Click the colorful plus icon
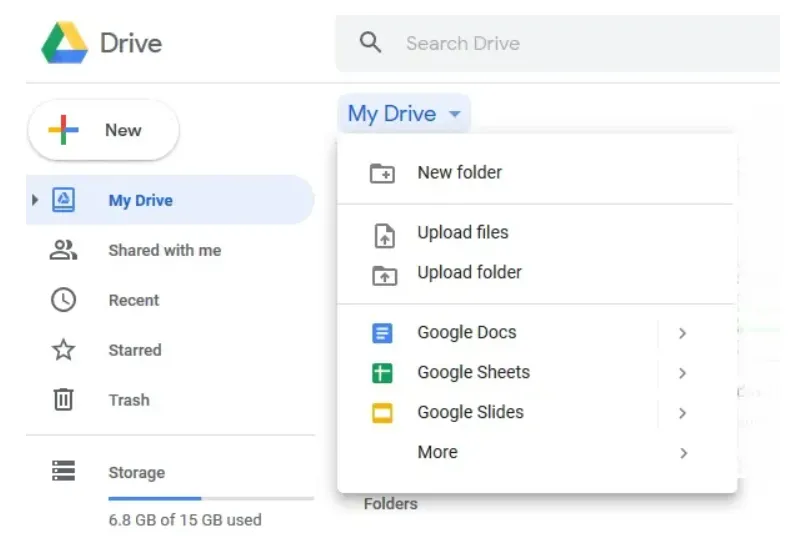802x540 pixels. 63,130
